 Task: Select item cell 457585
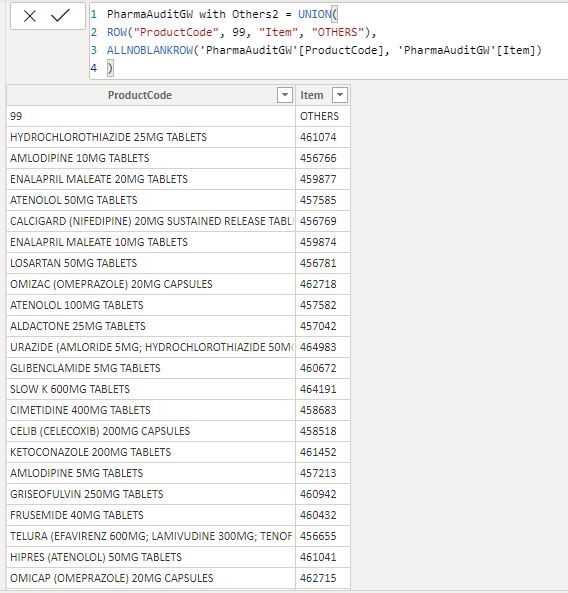tap(323, 200)
